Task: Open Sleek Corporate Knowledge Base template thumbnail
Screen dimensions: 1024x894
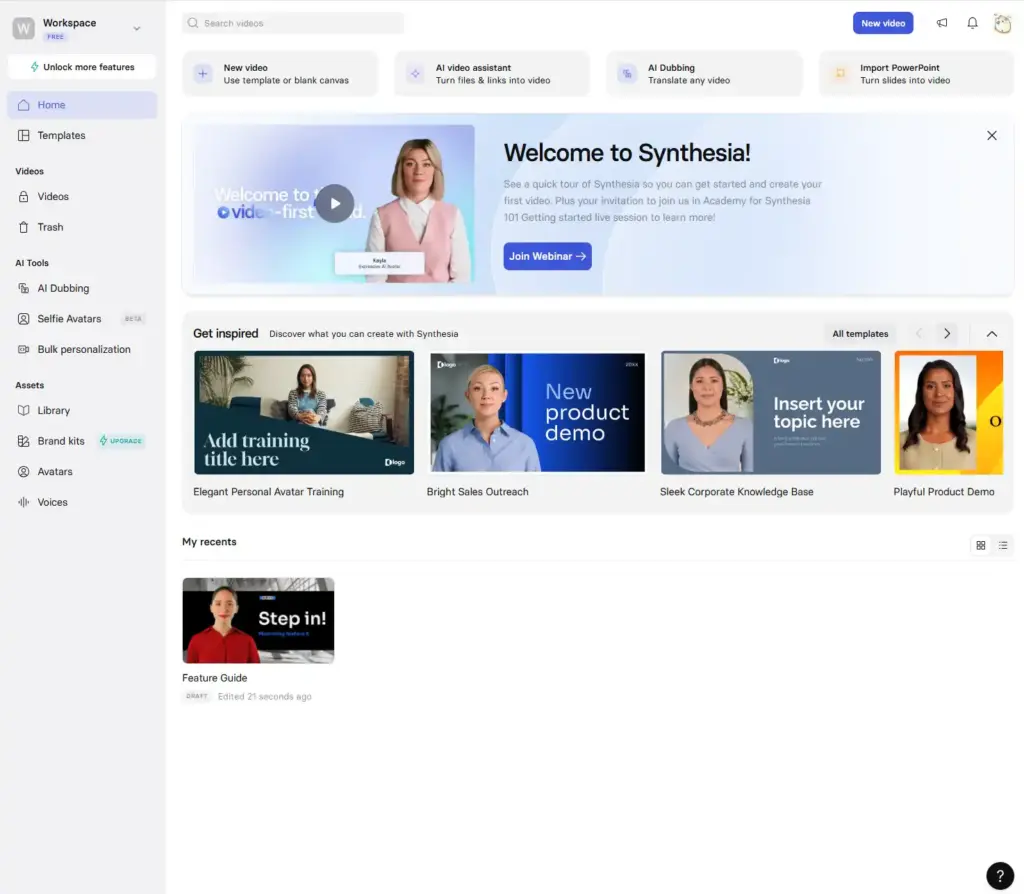Action: pyautogui.click(x=771, y=413)
